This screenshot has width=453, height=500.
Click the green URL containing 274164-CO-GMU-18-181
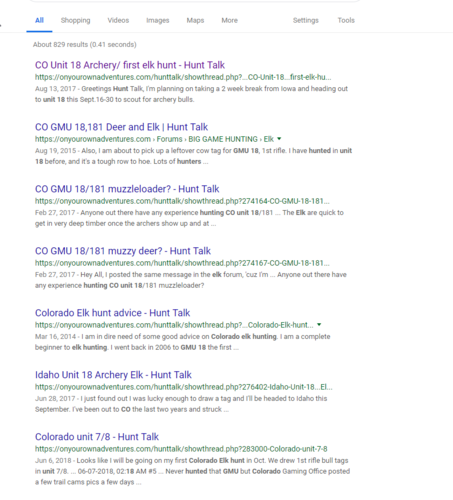[182, 201]
